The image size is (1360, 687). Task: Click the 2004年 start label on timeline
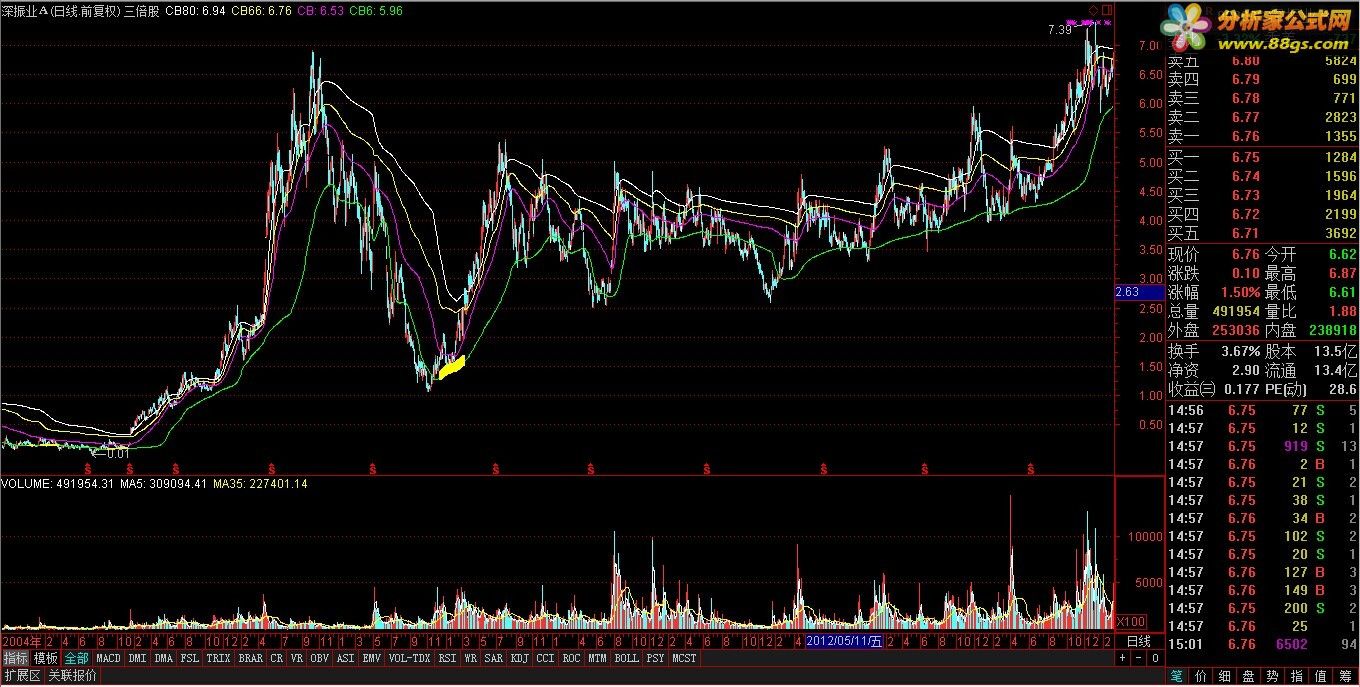point(22,641)
